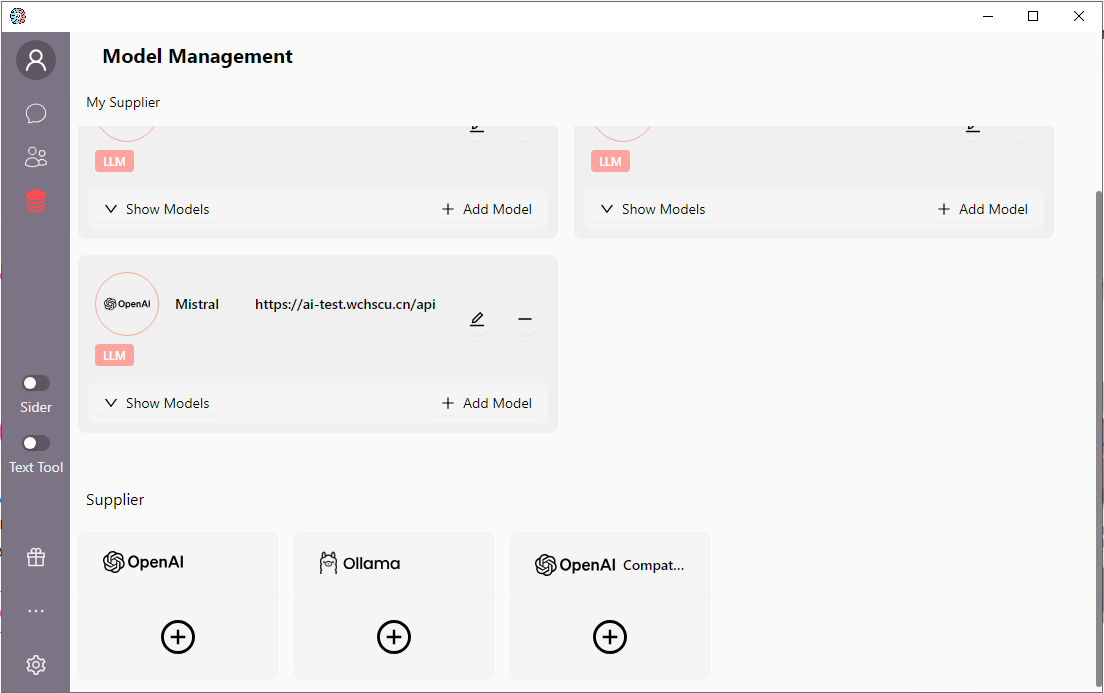Remove the Mistral supplier with minus icon
The image size is (1104, 693).
click(525, 319)
